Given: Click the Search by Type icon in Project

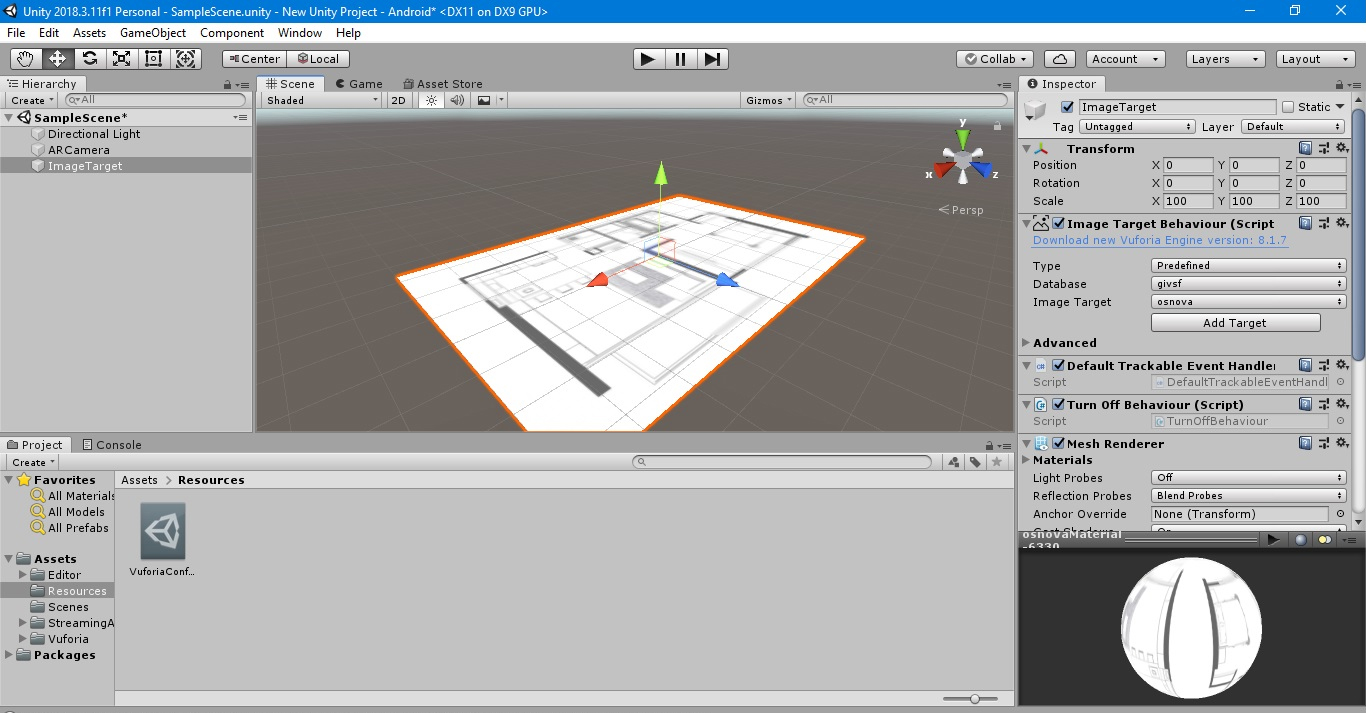Looking at the screenshot, I should (953, 462).
